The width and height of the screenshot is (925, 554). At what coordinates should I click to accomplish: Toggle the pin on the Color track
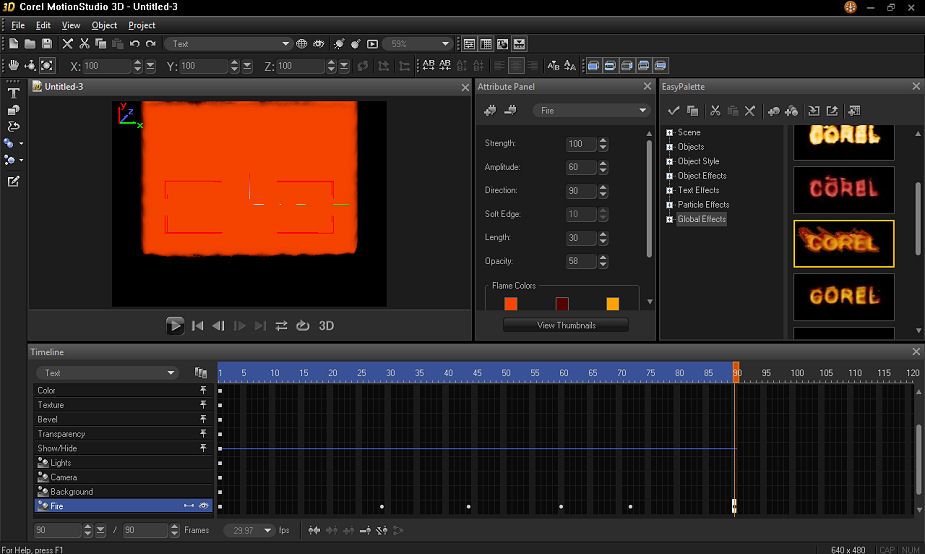click(x=203, y=390)
